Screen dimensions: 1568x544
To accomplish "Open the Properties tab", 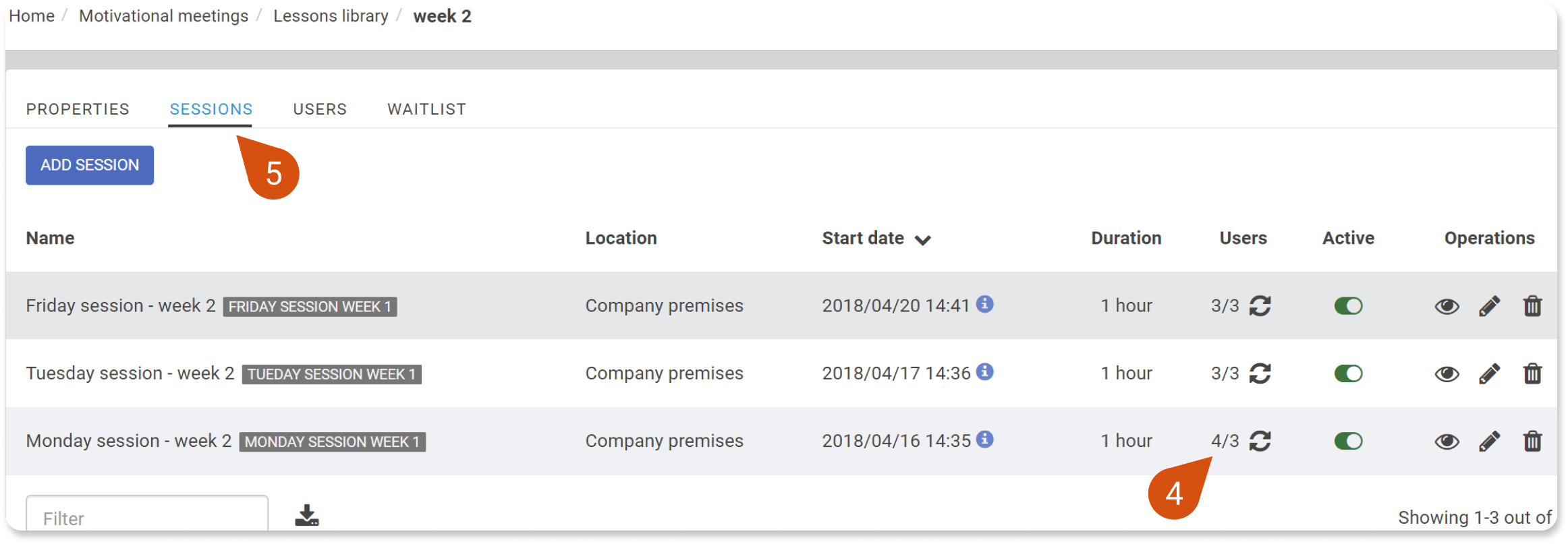I will click(x=78, y=109).
